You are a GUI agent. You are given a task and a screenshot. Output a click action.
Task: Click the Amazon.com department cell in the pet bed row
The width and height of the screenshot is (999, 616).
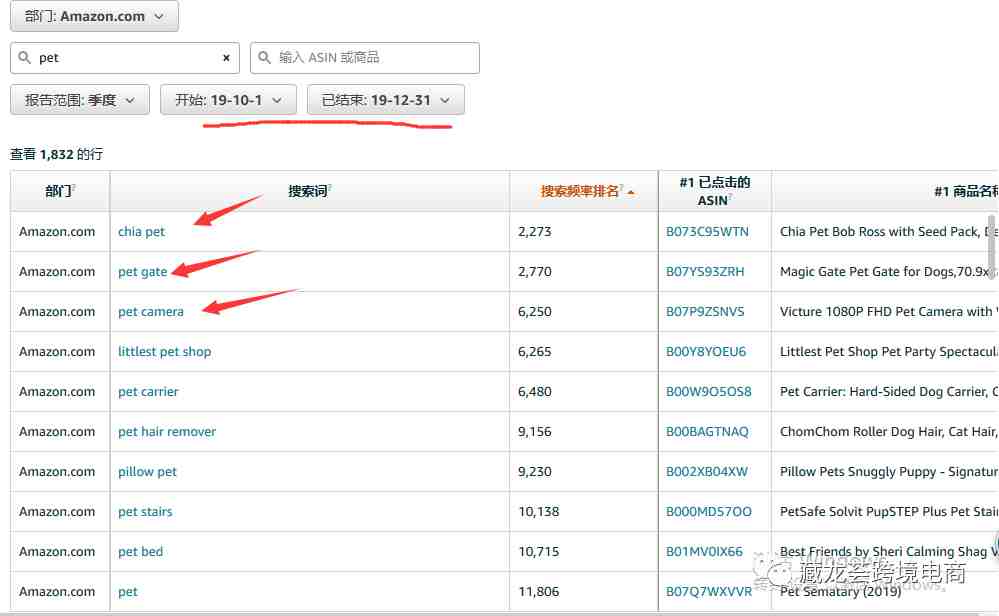(57, 552)
